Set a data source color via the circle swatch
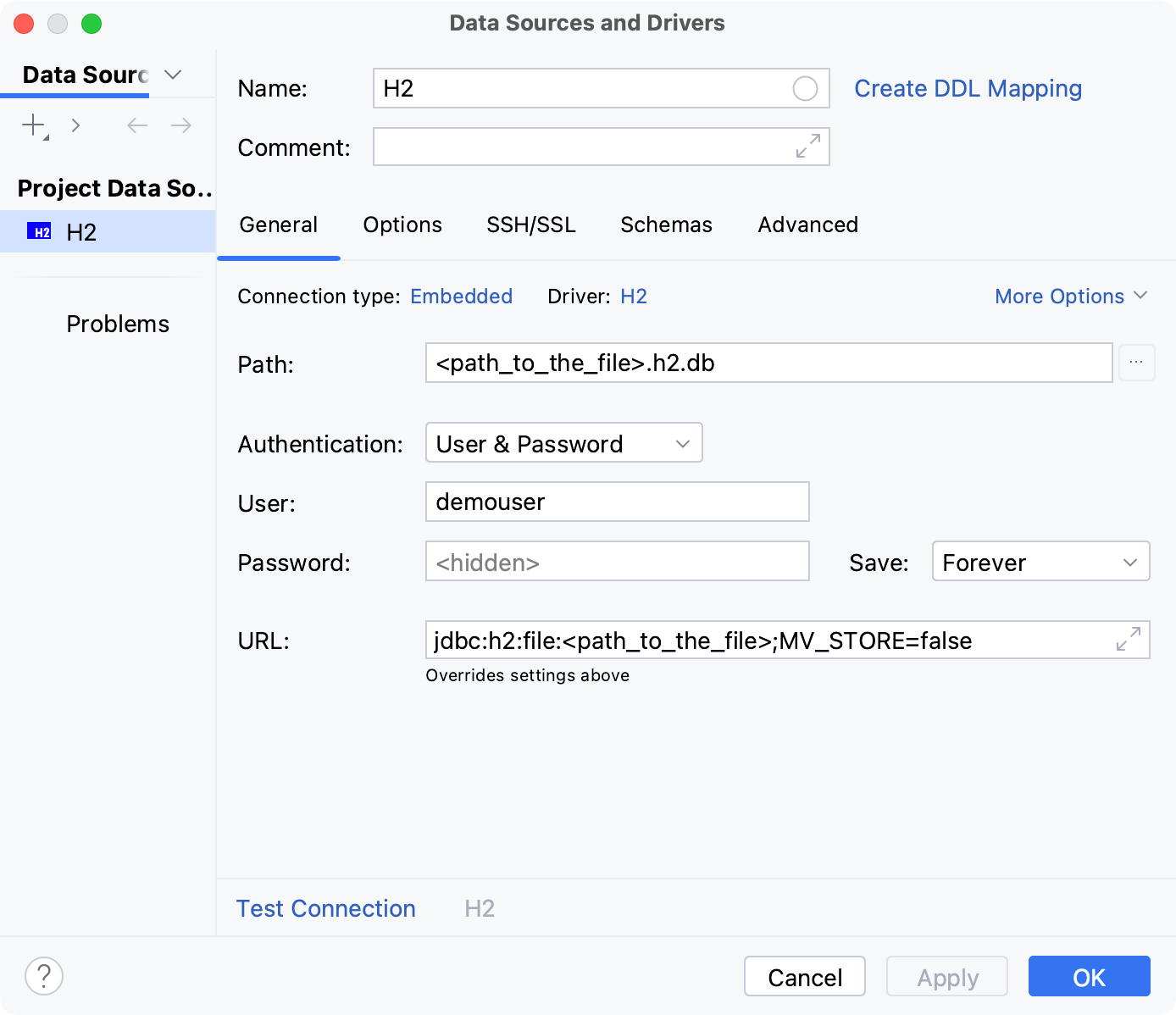The height and width of the screenshot is (1015, 1176). tap(804, 88)
